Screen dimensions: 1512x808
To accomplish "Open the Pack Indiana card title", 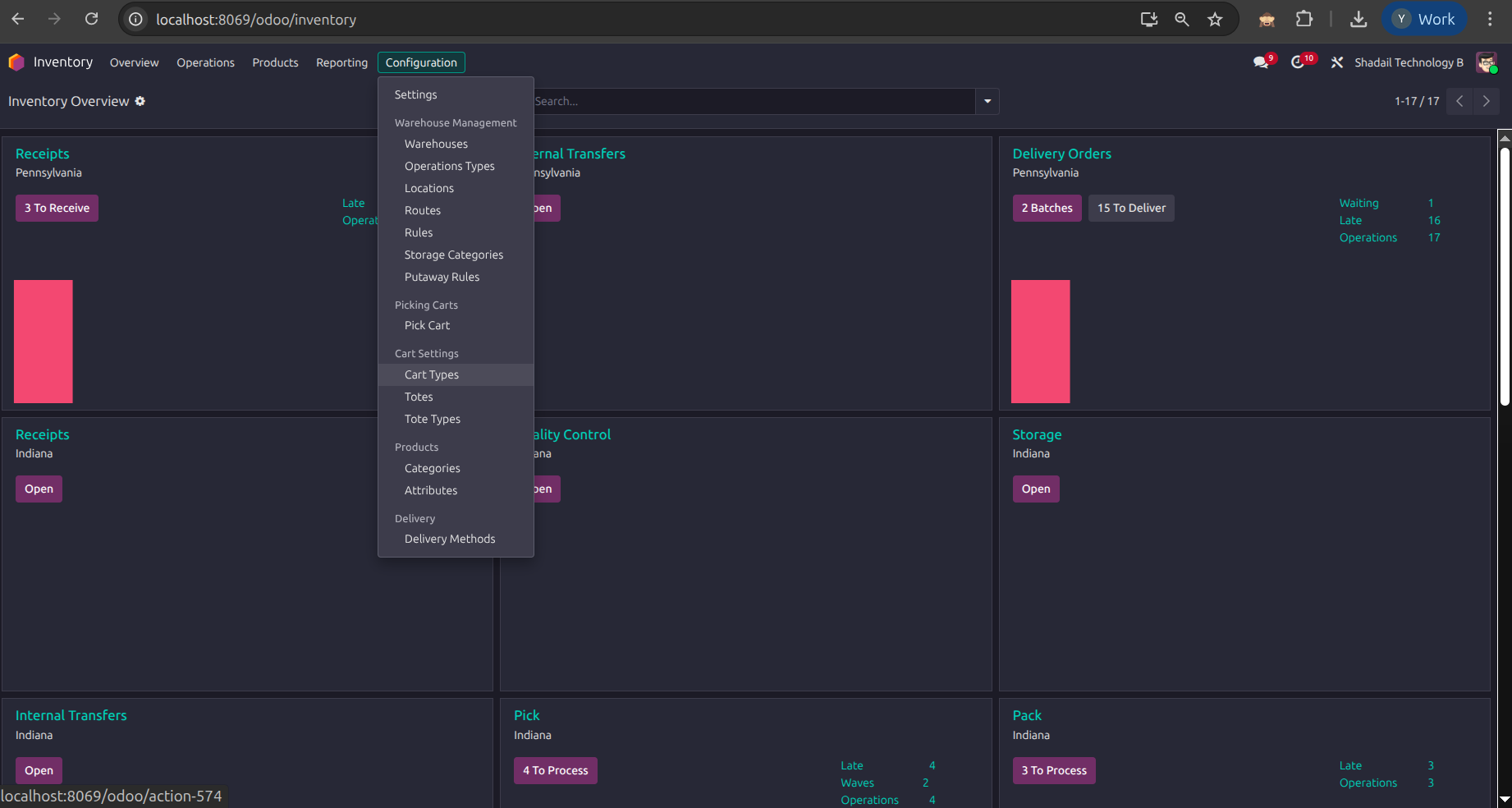I will (1027, 715).
